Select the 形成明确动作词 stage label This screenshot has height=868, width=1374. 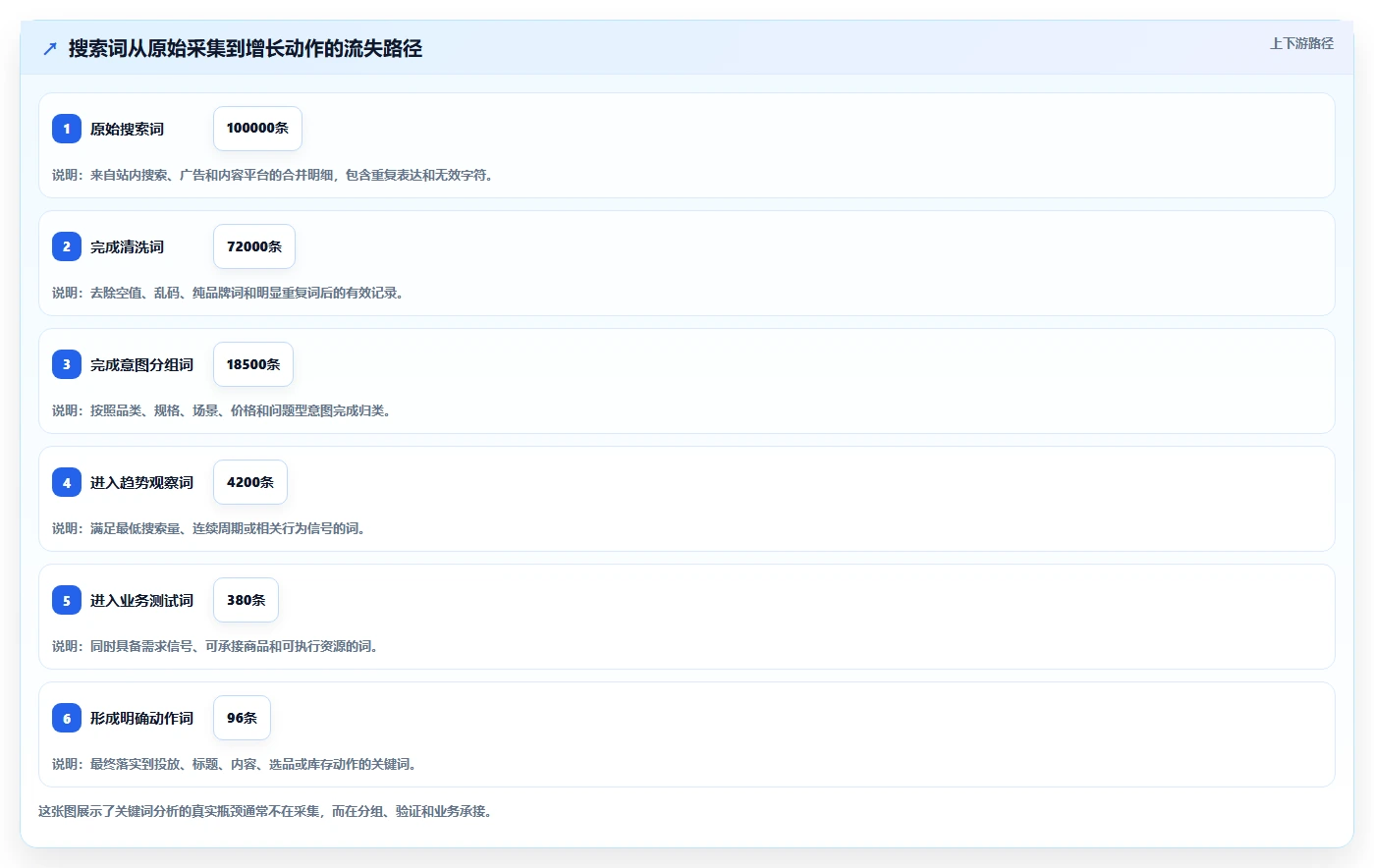click(141, 718)
